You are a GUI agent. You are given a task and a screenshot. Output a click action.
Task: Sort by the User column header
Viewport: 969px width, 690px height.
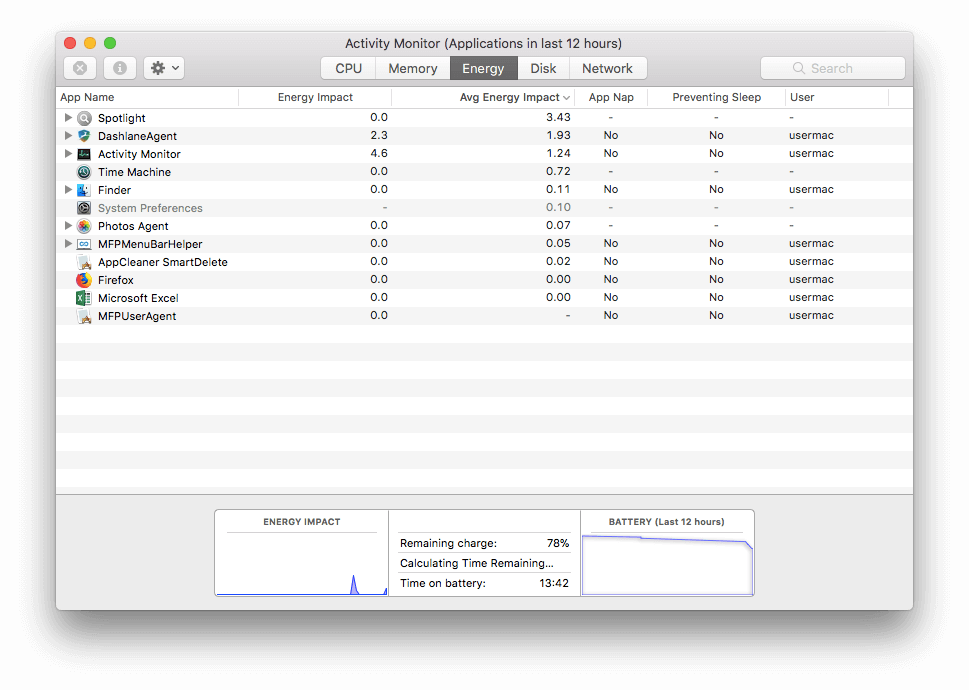point(837,97)
